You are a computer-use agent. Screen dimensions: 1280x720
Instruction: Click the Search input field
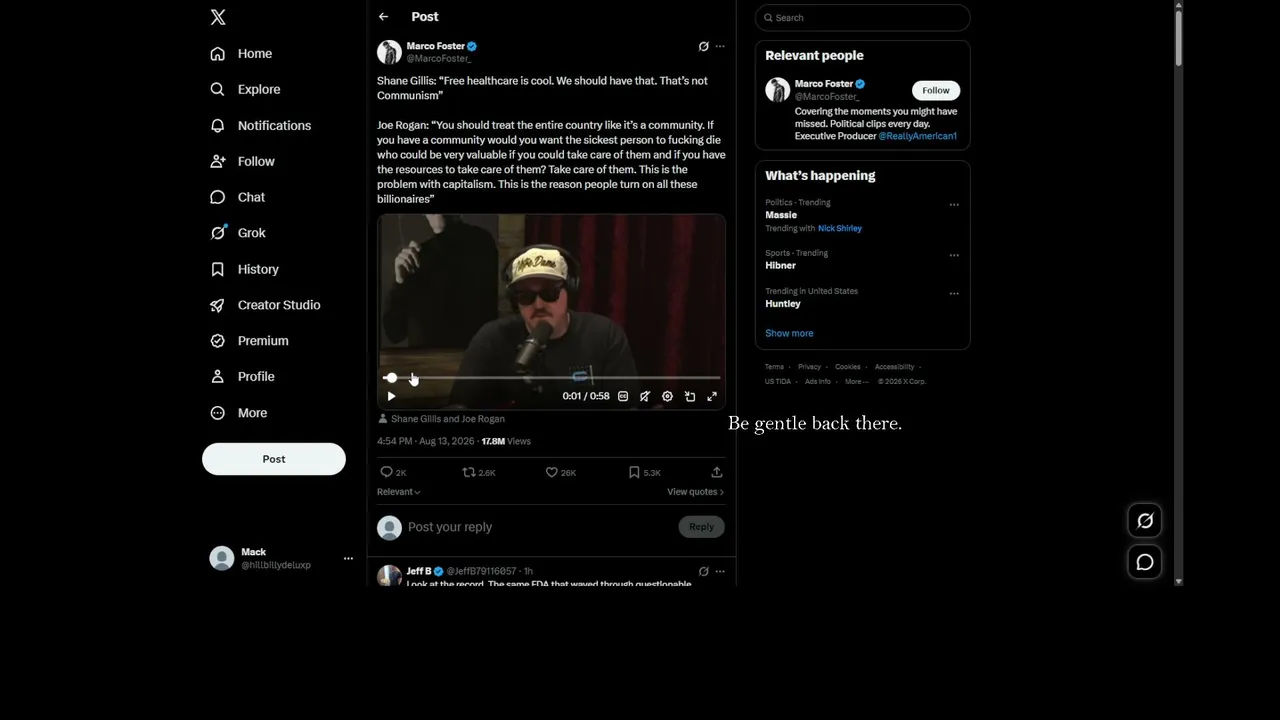(863, 18)
